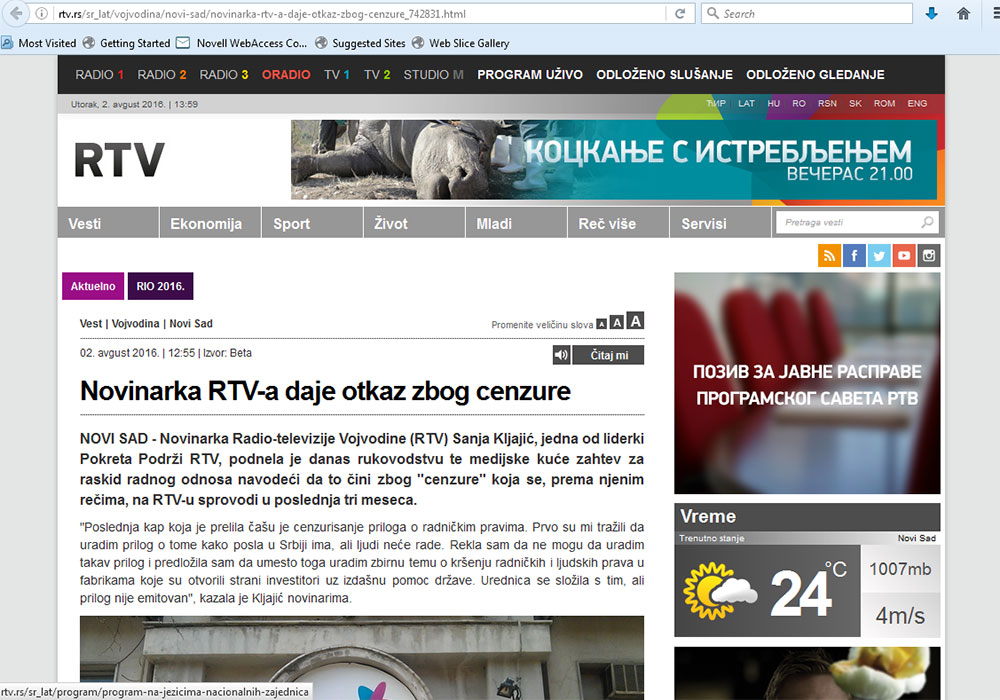Open the Servisi navigation menu
This screenshot has height=700, width=1000.
click(704, 224)
